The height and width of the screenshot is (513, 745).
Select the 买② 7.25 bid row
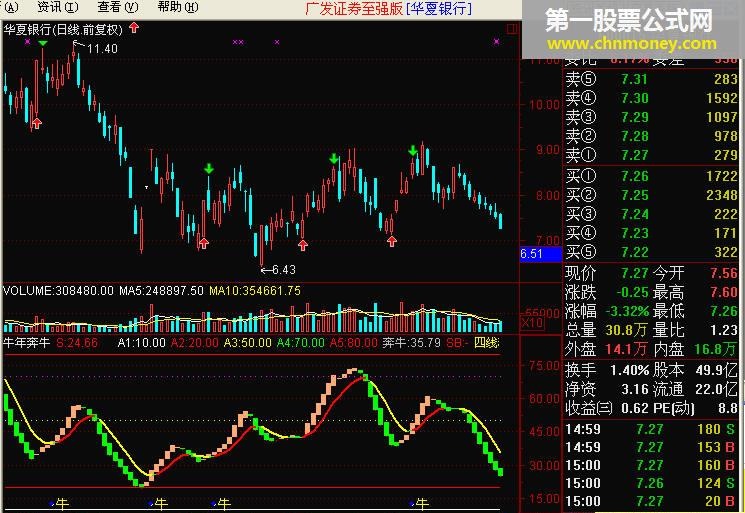tap(651, 195)
